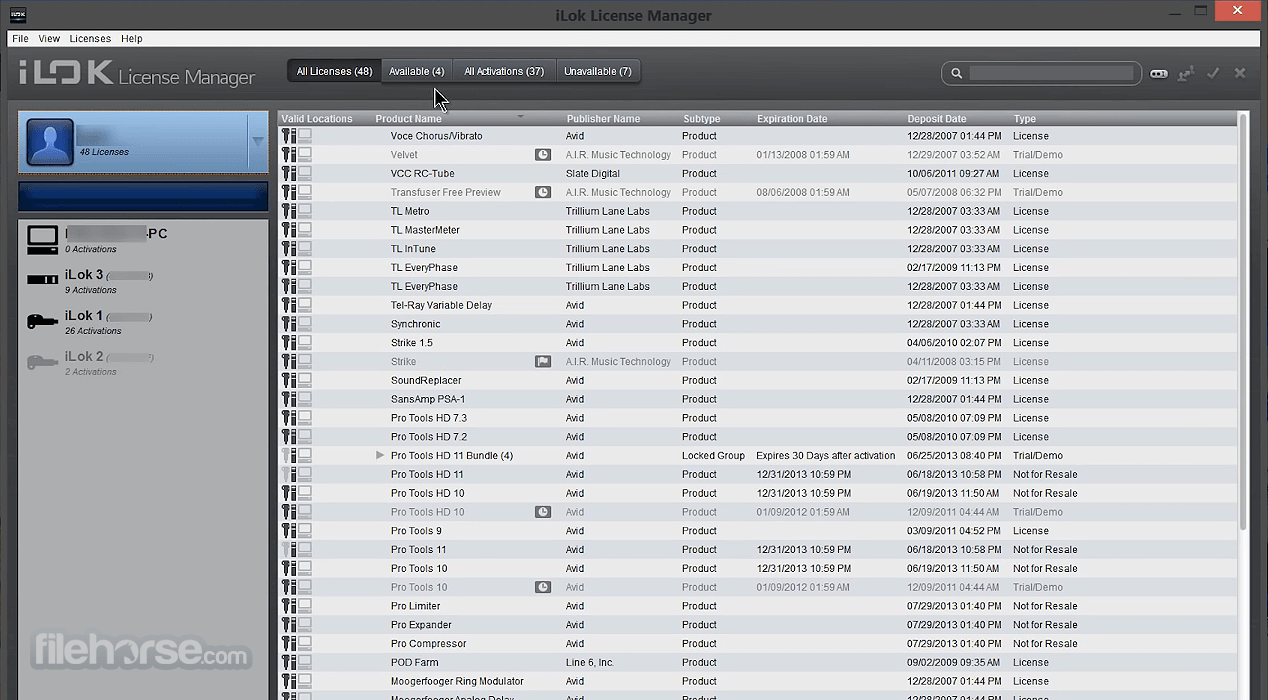Click the clock icon on Velvet row
Image resolution: width=1268 pixels, height=700 pixels.
coord(543,155)
